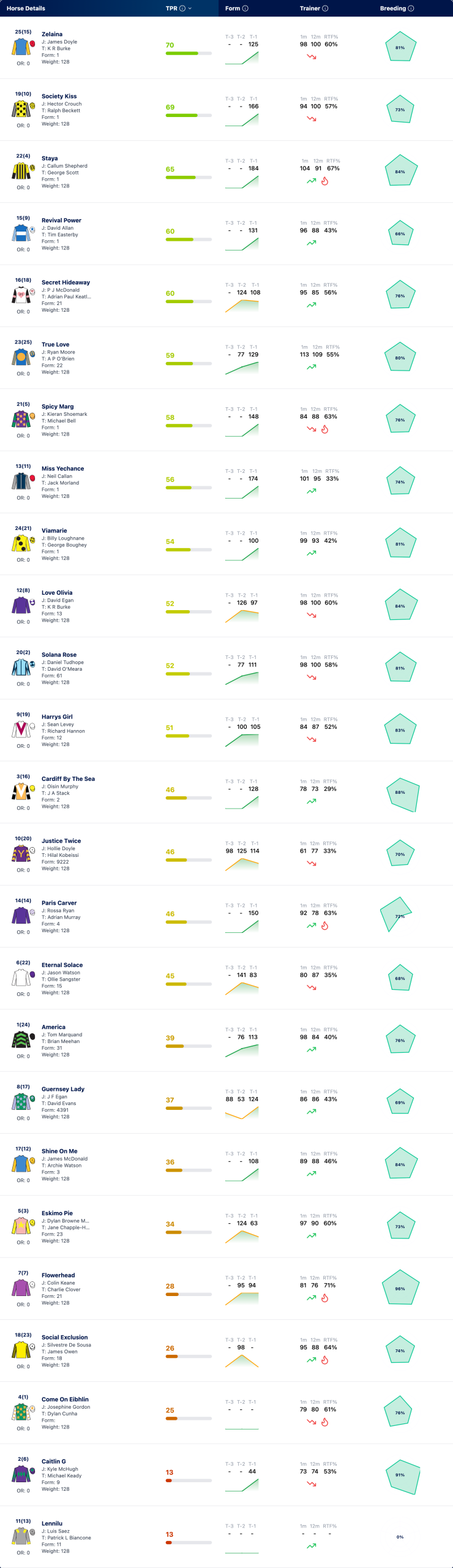
Task: Show the Trainer column info tooltip icon
Action: point(325,9)
